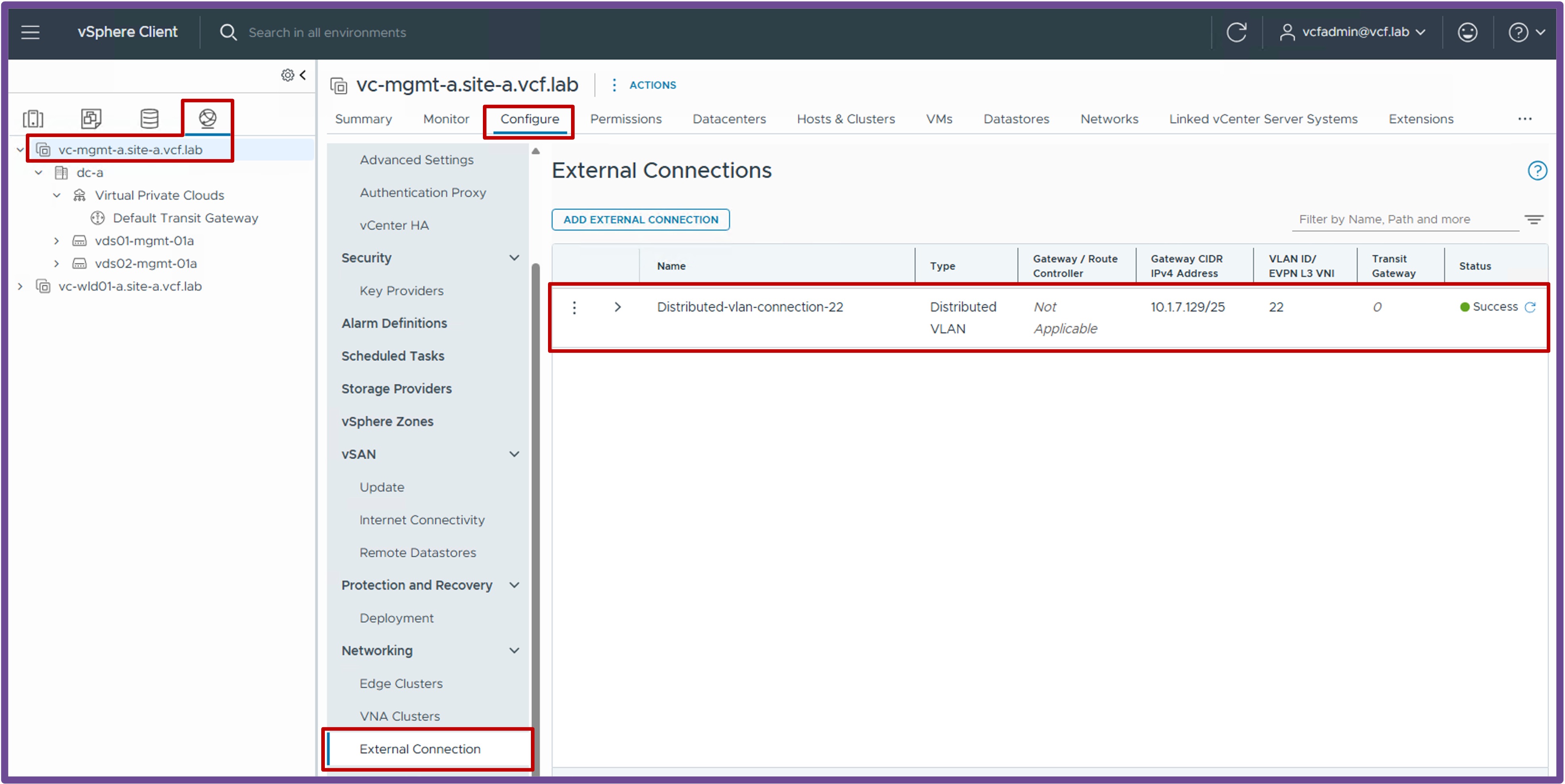The image size is (1565, 784).
Task: Select the Configure tab
Action: tap(530, 119)
